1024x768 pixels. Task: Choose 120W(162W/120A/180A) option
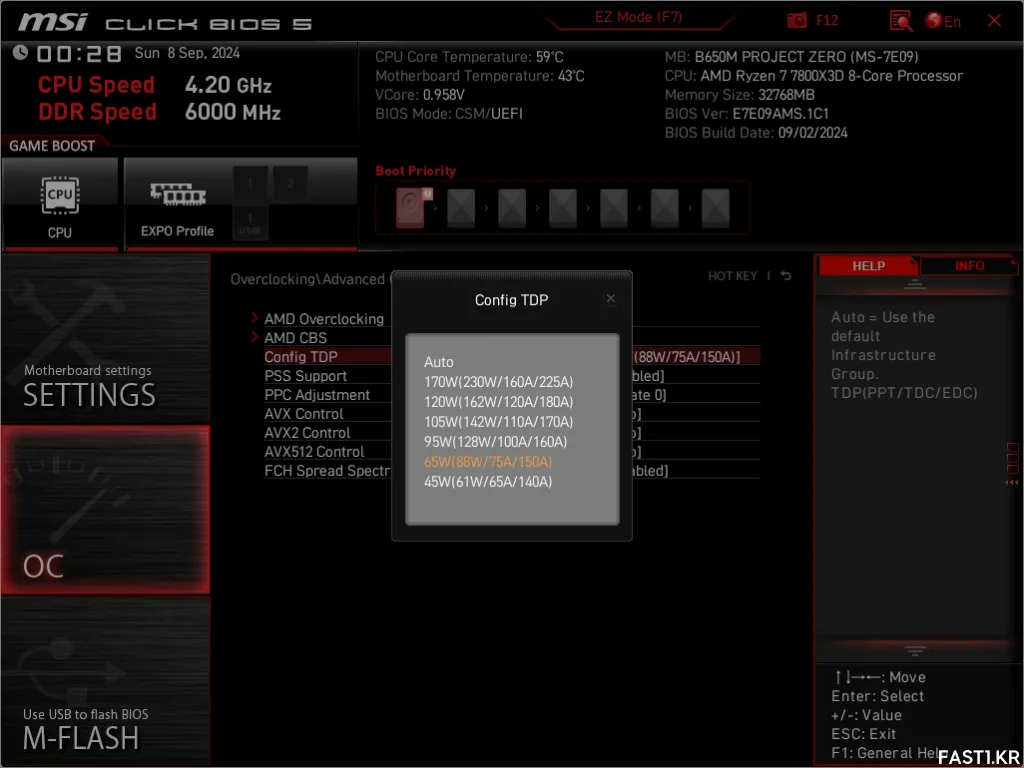click(499, 402)
